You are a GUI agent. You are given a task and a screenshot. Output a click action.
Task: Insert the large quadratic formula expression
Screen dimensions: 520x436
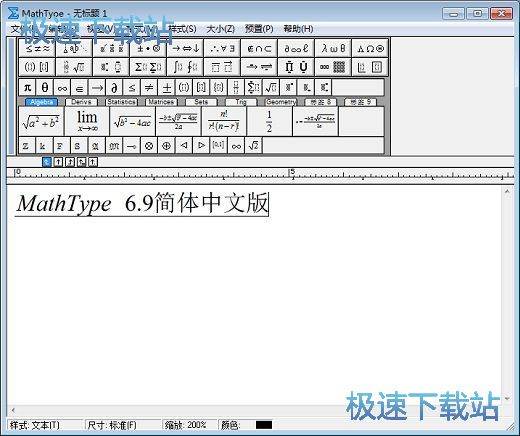(178, 121)
